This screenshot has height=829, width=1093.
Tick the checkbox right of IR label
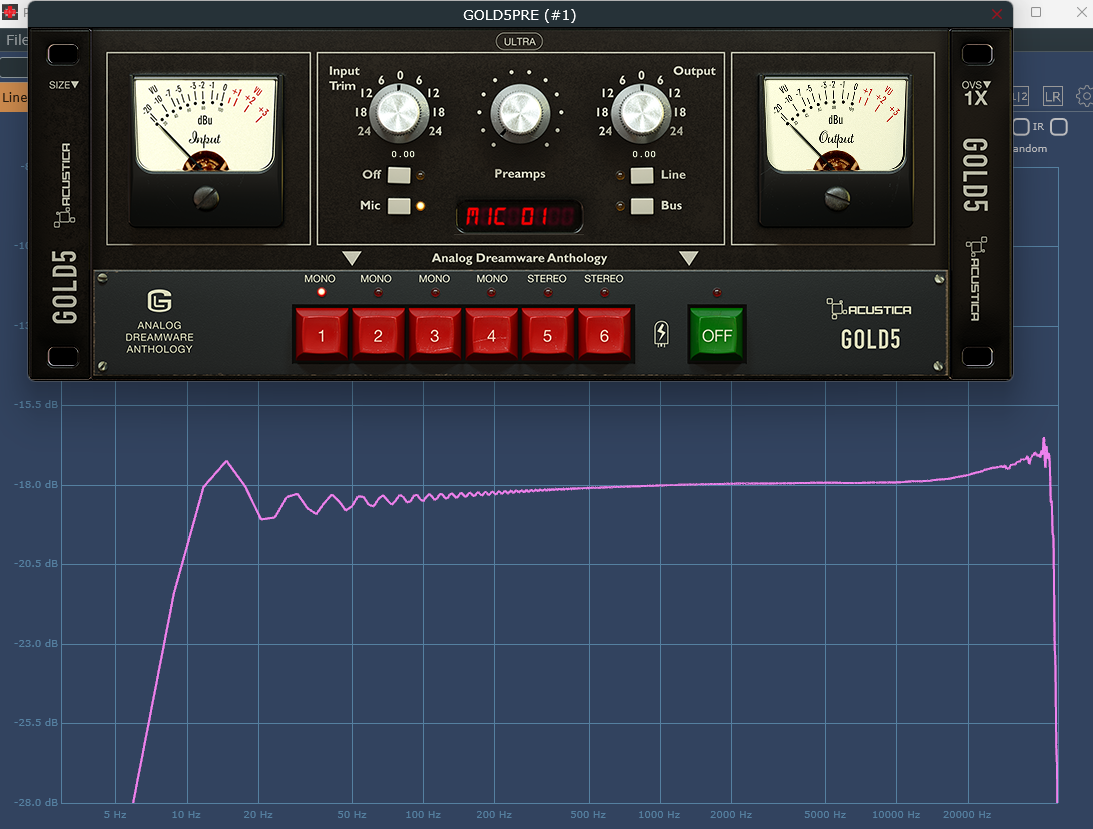(1059, 127)
